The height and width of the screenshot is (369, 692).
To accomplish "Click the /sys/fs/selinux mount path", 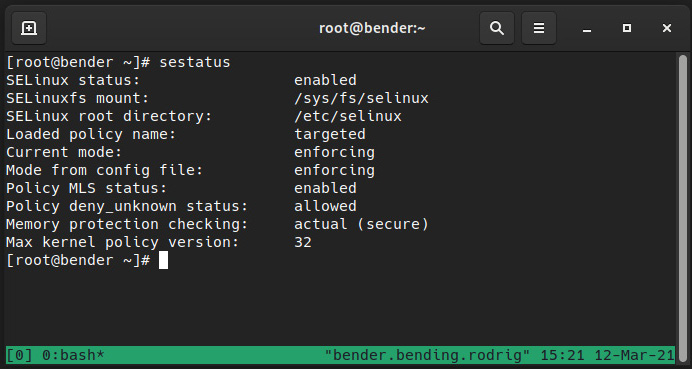I will click(361, 98).
